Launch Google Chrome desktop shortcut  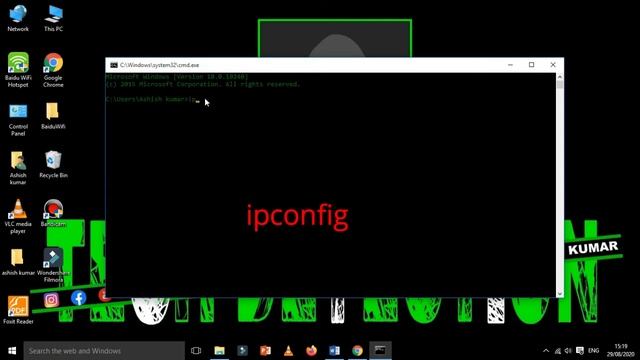[x=53, y=70]
